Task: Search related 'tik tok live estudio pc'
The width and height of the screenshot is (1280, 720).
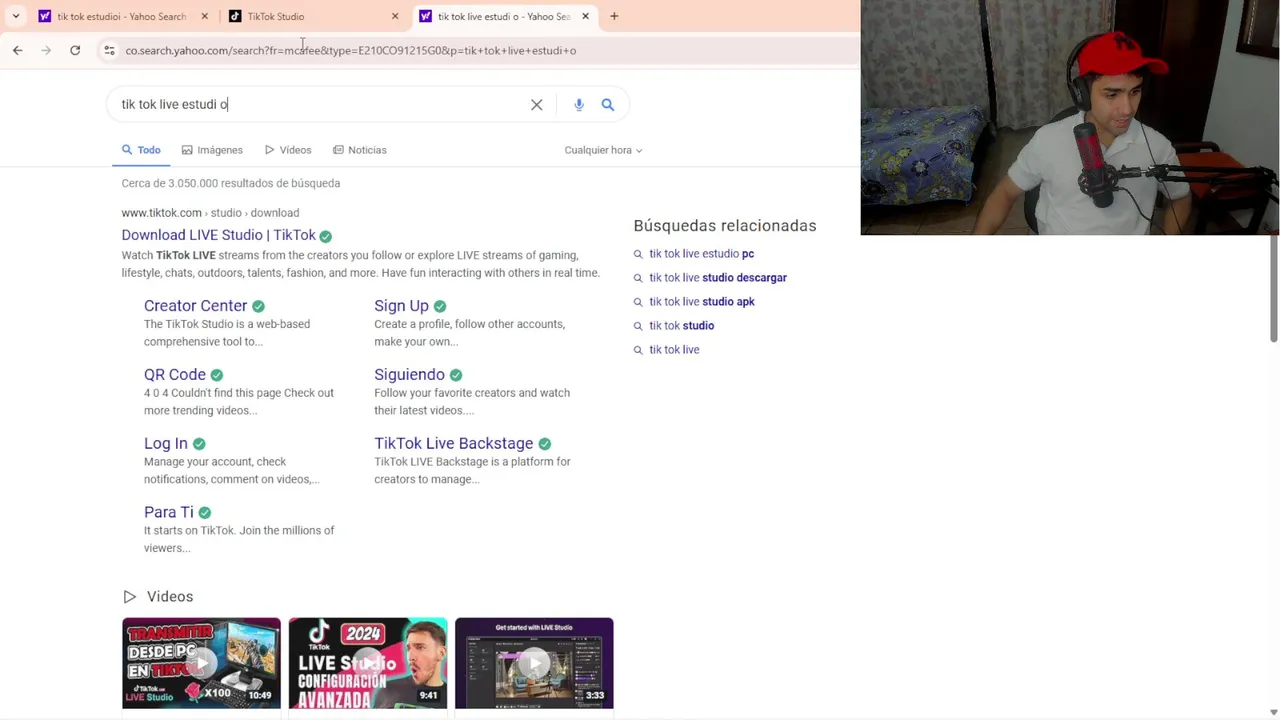Action: tap(701, 254)
